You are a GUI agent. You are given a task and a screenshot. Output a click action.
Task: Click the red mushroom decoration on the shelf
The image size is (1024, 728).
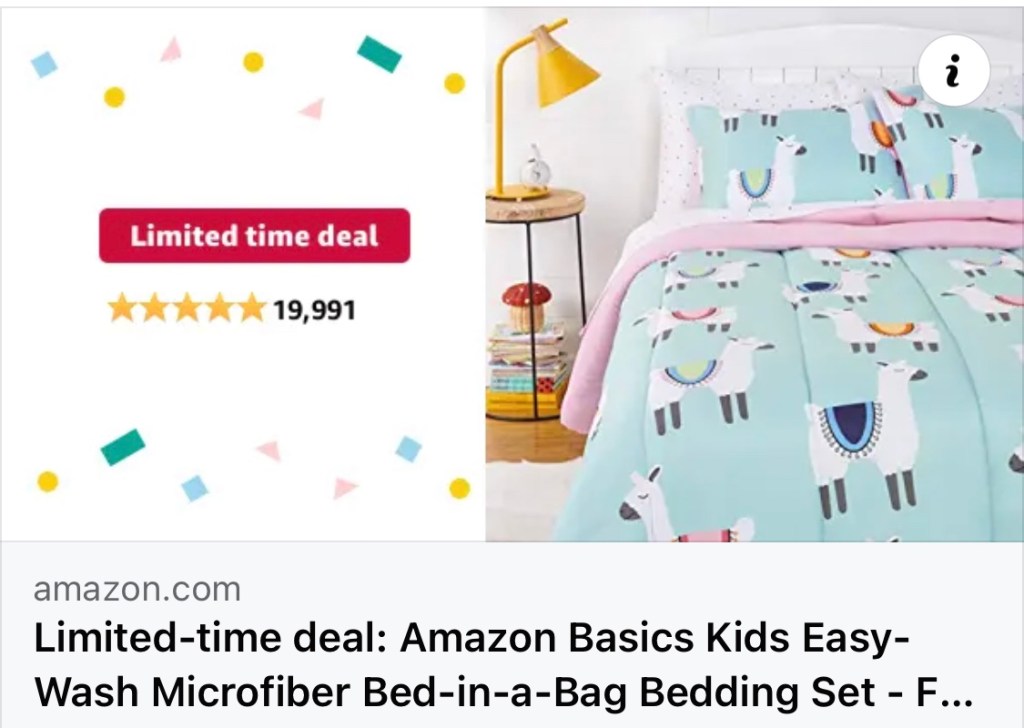click(526, 307)
